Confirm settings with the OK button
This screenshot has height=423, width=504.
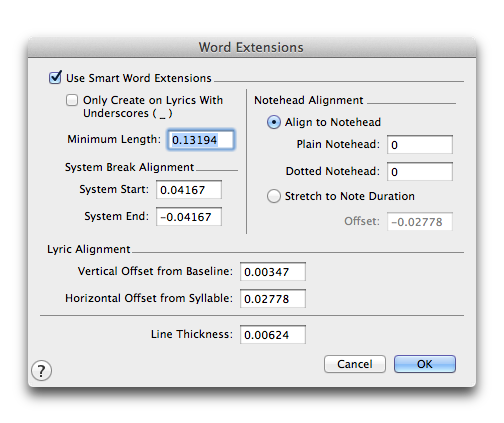[x=425, y=364]
